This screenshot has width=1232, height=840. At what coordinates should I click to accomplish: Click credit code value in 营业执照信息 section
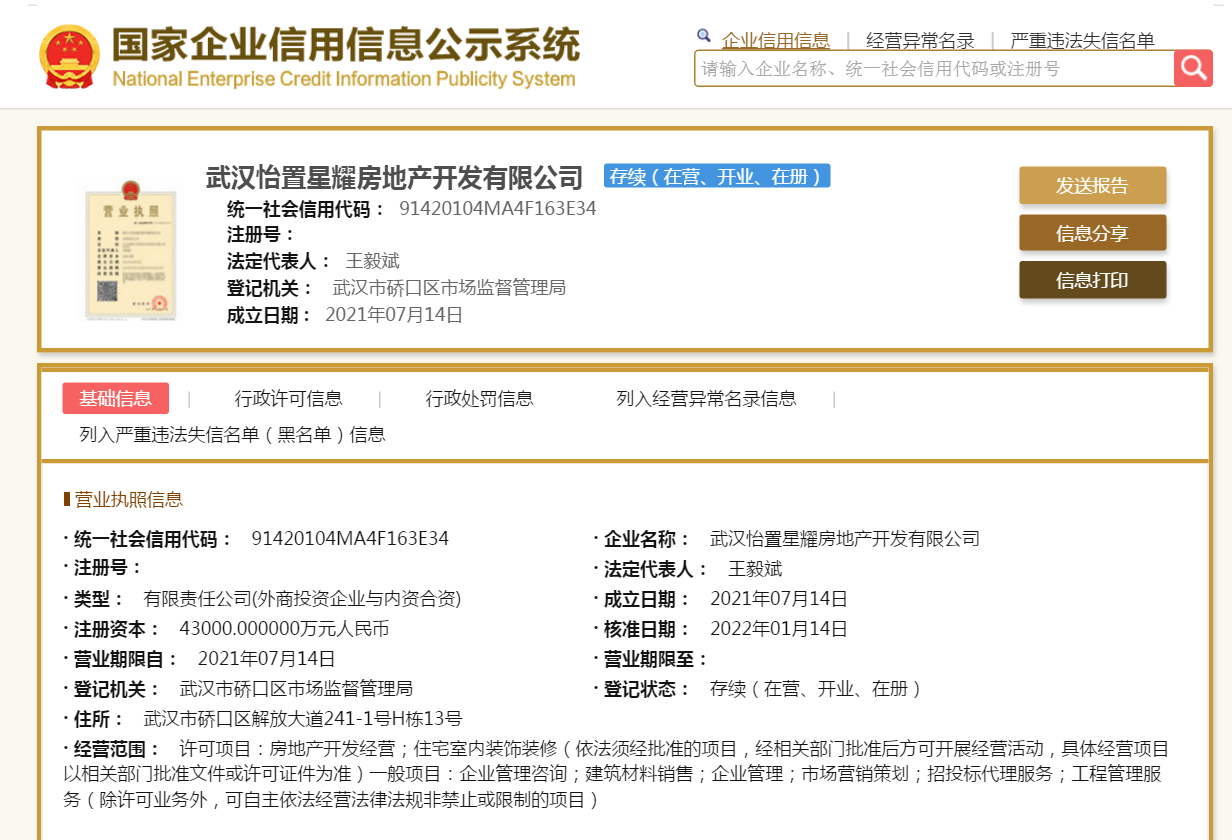click(350, 538)
